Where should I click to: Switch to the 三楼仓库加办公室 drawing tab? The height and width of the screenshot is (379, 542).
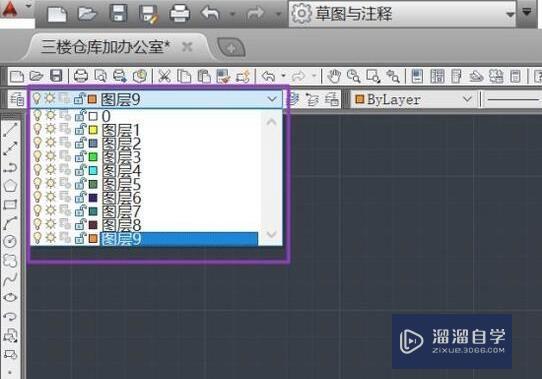[x=105, y=47]
